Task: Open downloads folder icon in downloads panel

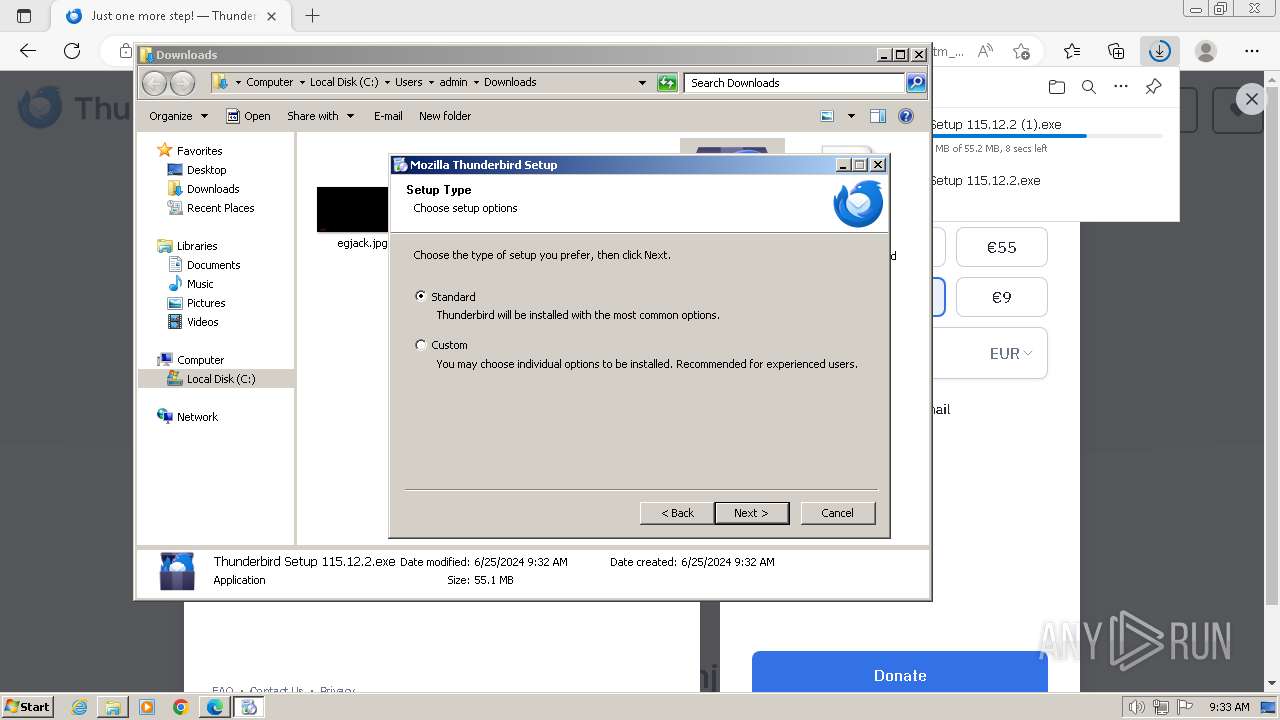Action: pos(1057,87)
